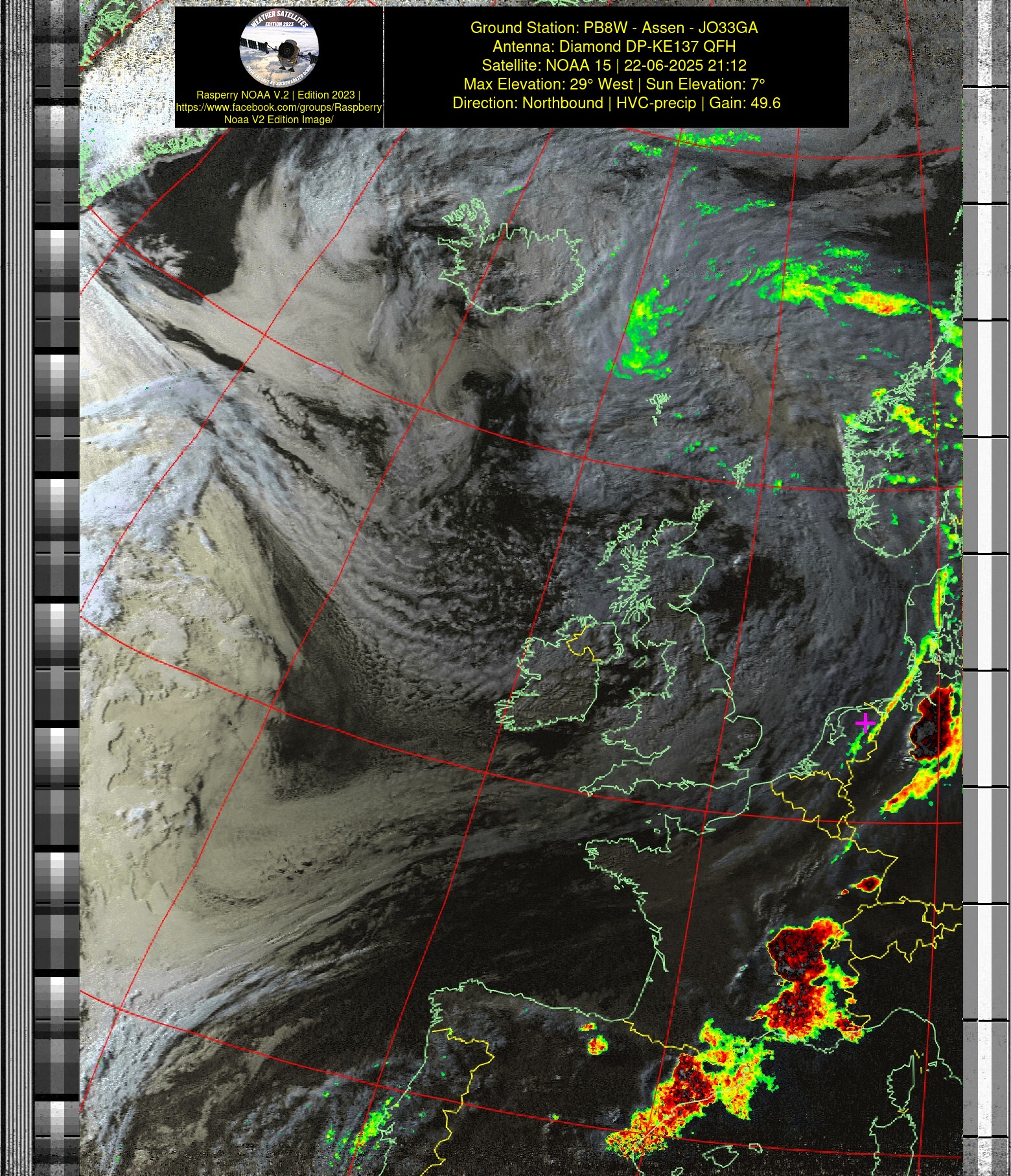
Task: Click the 'Antenna: Diamond DP-KE137 QFH' line
Action: tap(614, 47)
